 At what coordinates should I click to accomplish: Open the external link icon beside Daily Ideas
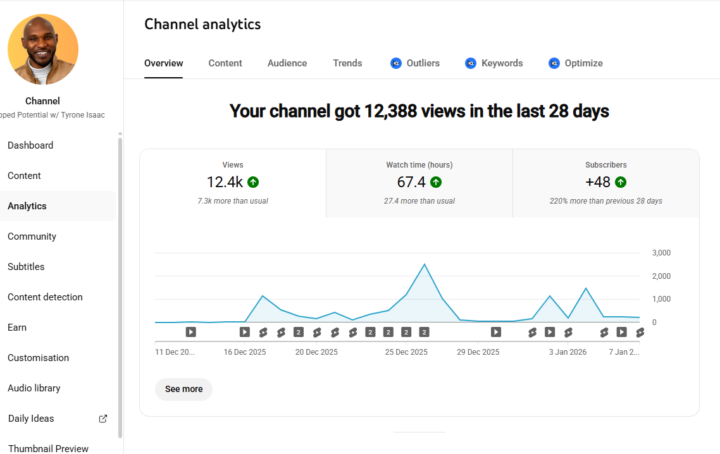pos(103,419)
